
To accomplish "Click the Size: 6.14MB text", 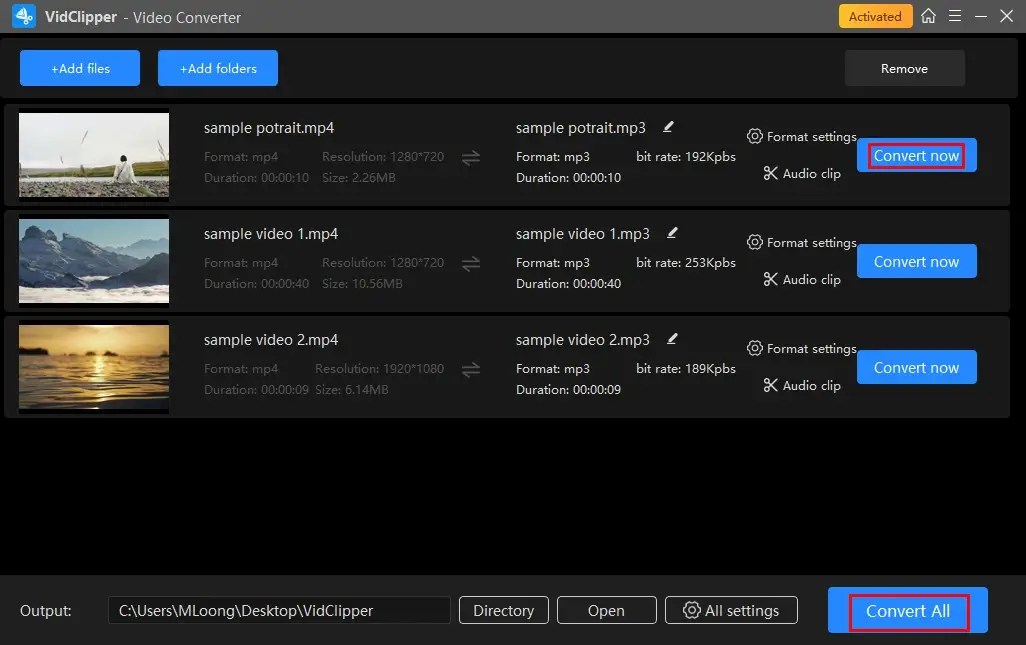I will tap(351, 389).
